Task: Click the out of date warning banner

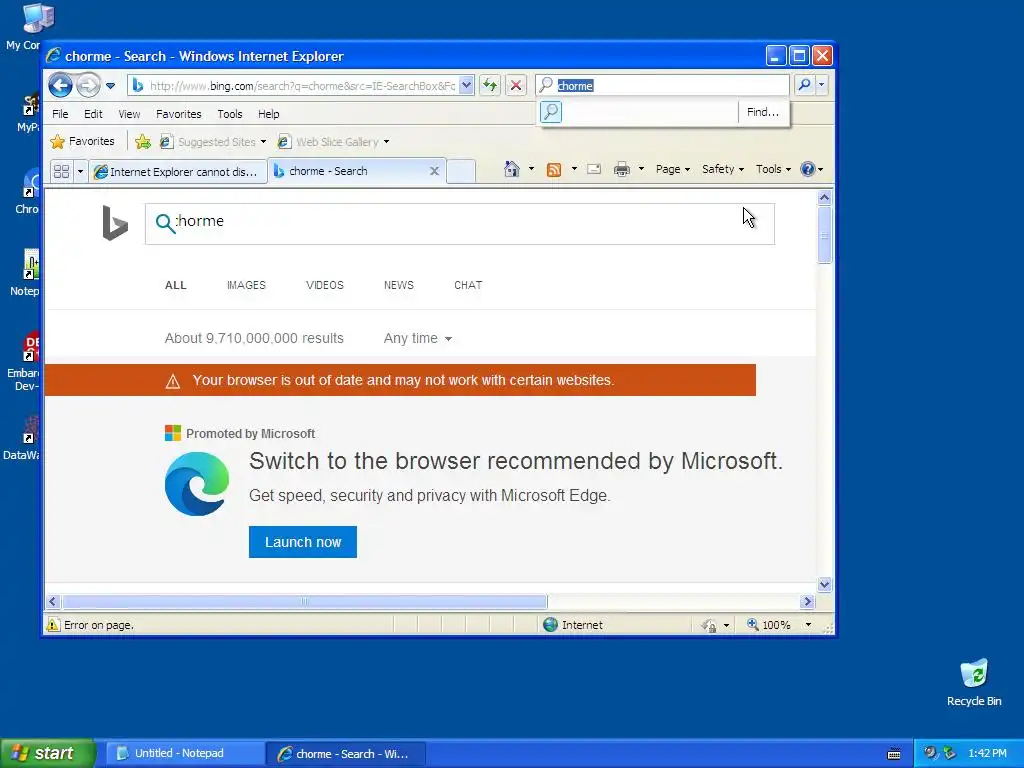Action: click(x=400, y=380)
